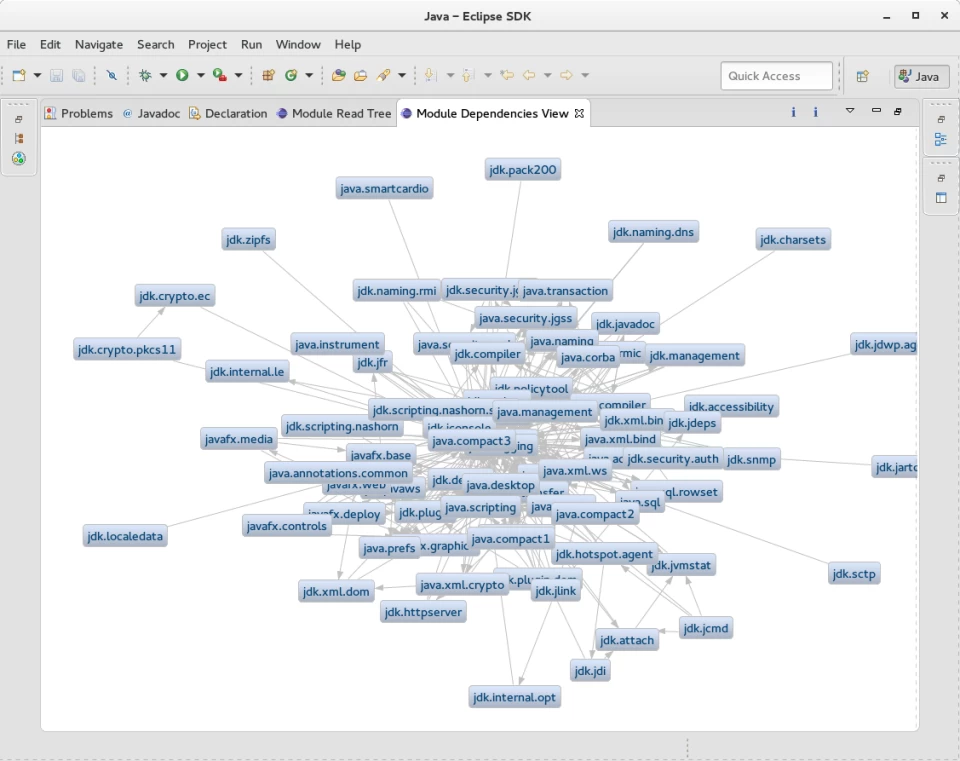Screen dimensions: 960x761
Task: Expand the Run button dropdown arrow
Action: click(x=200, y=75)
